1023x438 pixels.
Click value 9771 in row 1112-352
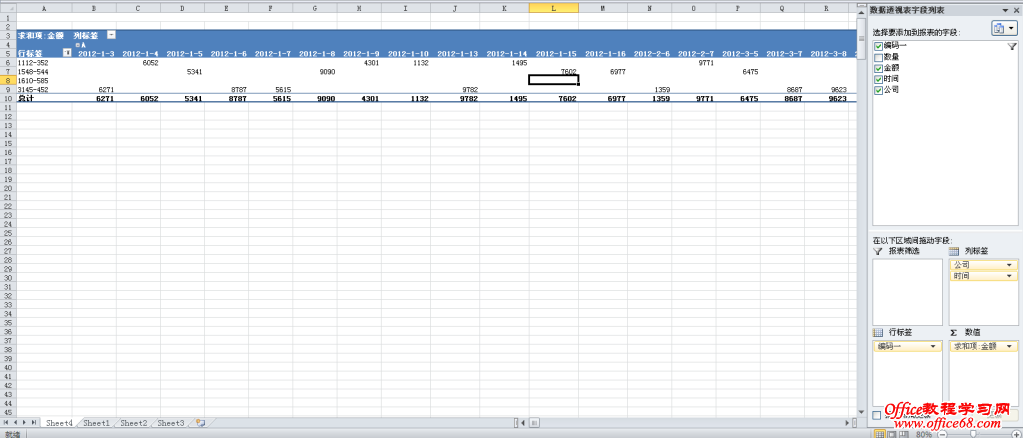coord(706,63)
